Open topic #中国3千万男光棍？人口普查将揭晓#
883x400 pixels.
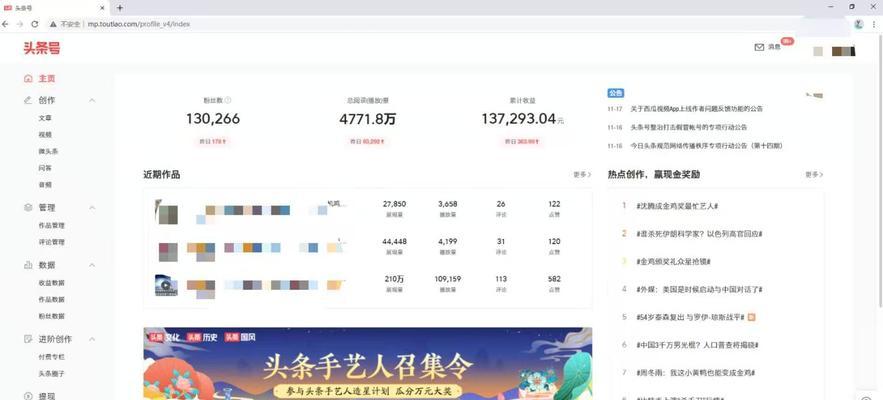tap(697, 345)
